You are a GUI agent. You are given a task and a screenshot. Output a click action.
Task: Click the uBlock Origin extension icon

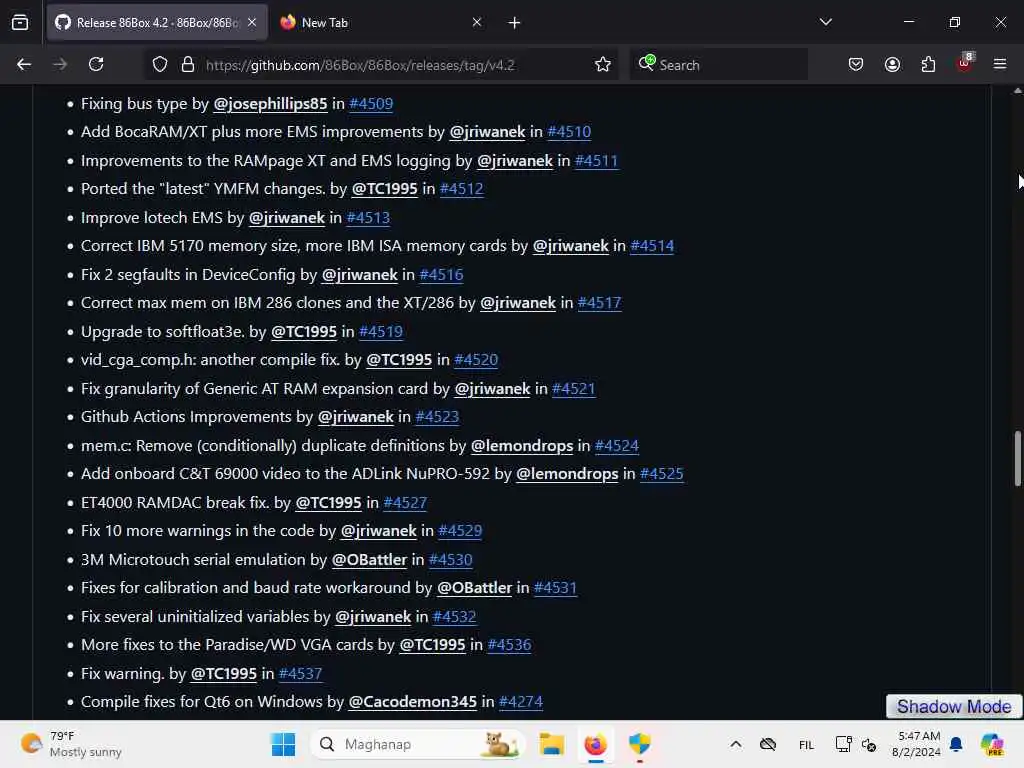click(965, 63)
